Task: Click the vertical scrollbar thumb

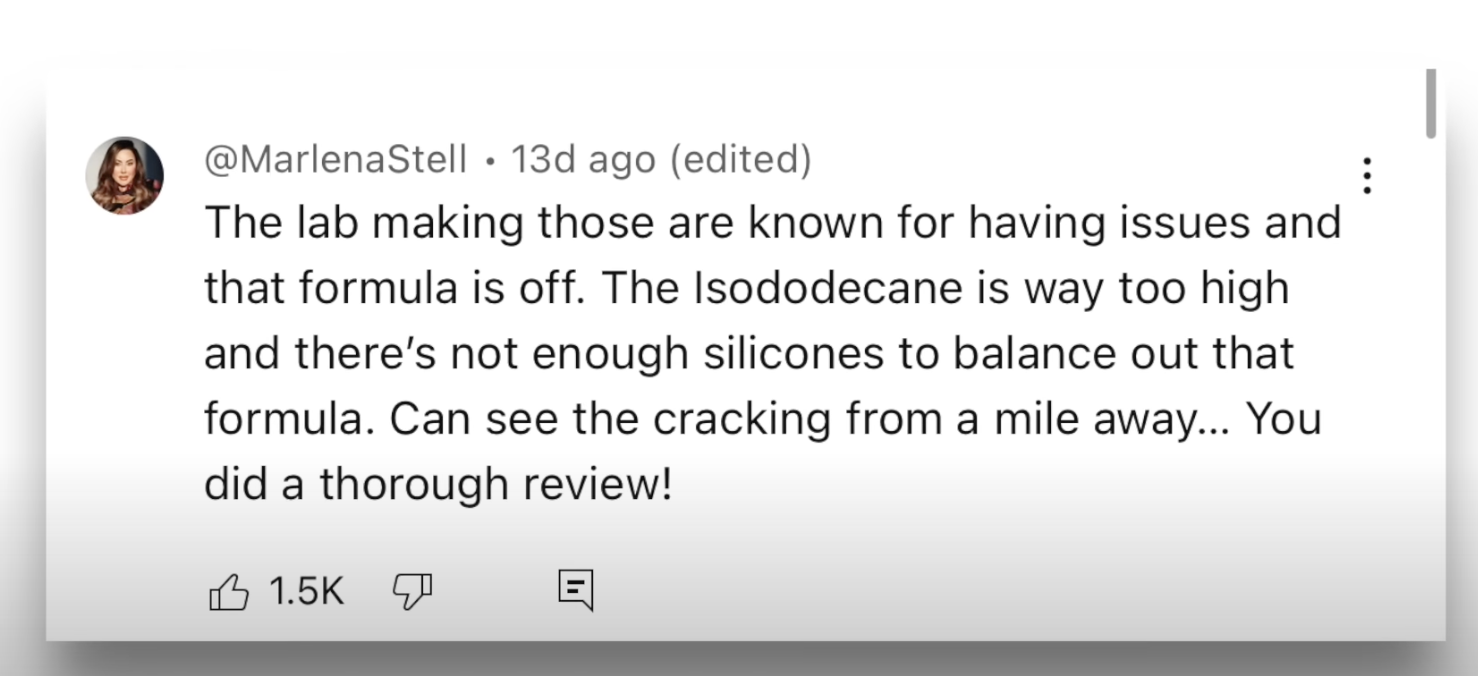Action: pyautogui.click(x=1431, y=103)
